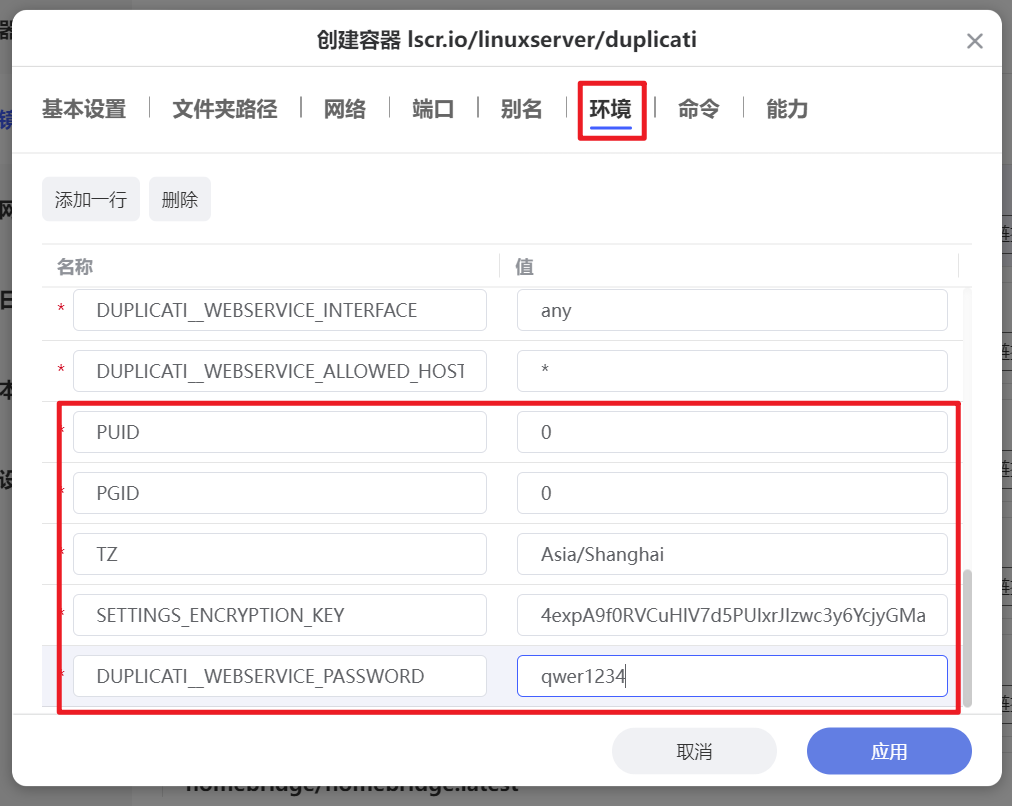The width and height of the screenshot is (1012, 806).
Task: Click the 删除 button
Action: tap(180, 199)
